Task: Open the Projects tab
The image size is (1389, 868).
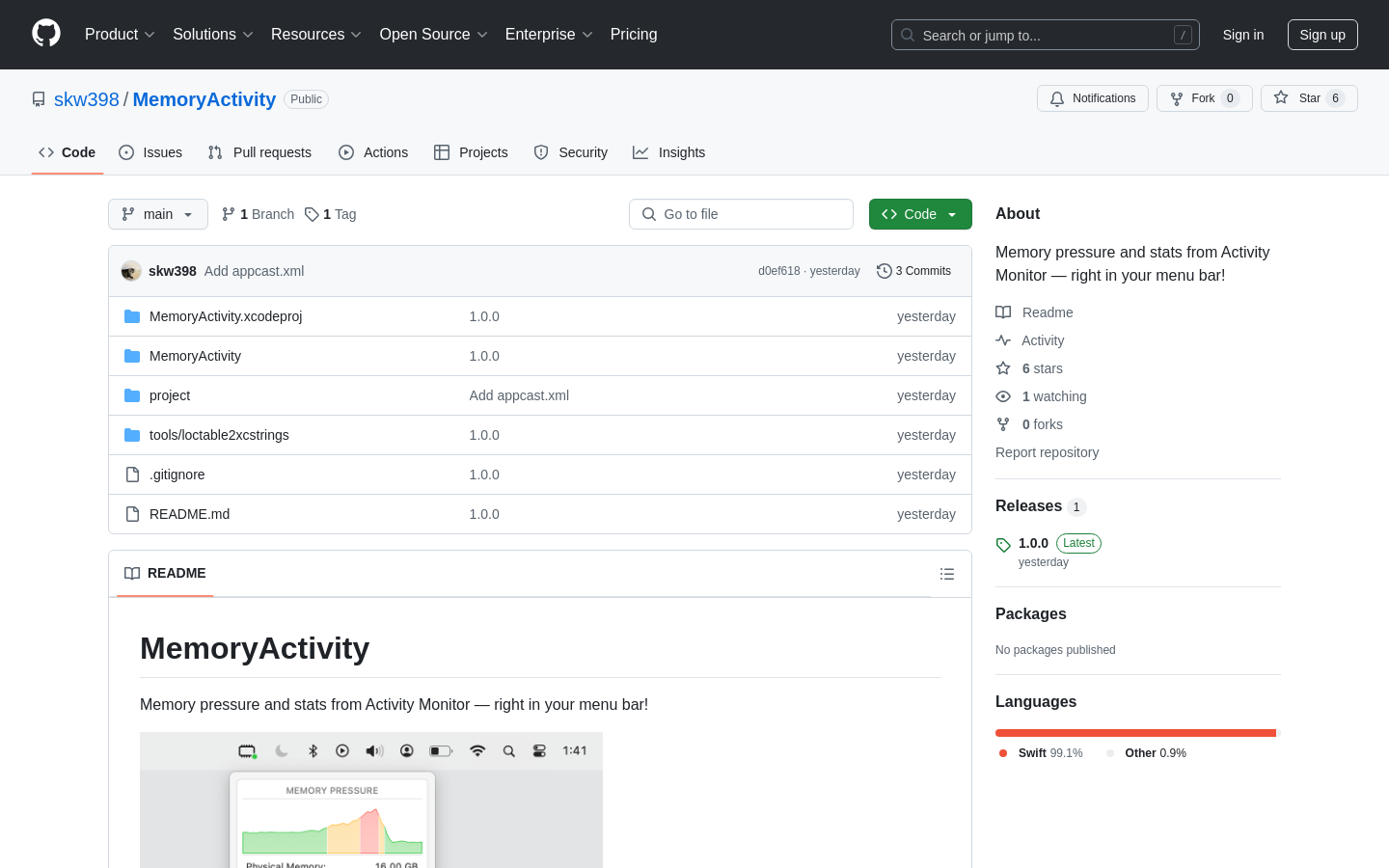Action: click(x=471, y=152)
